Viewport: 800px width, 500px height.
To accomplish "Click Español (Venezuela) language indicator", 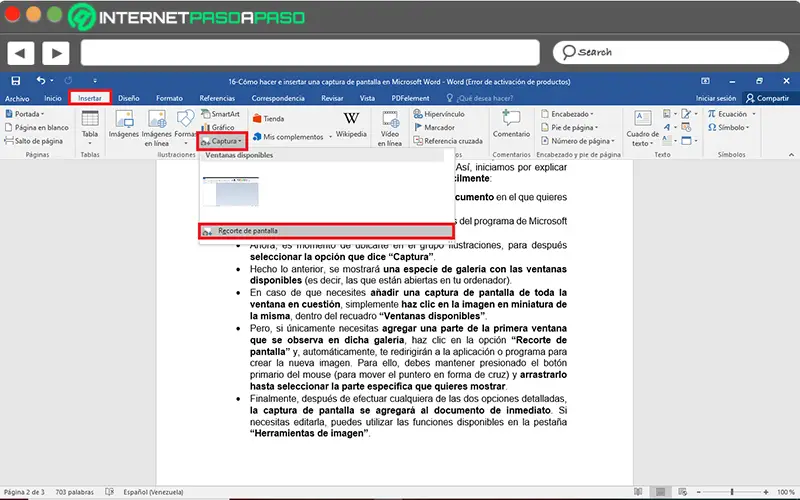I will (153, 492).
